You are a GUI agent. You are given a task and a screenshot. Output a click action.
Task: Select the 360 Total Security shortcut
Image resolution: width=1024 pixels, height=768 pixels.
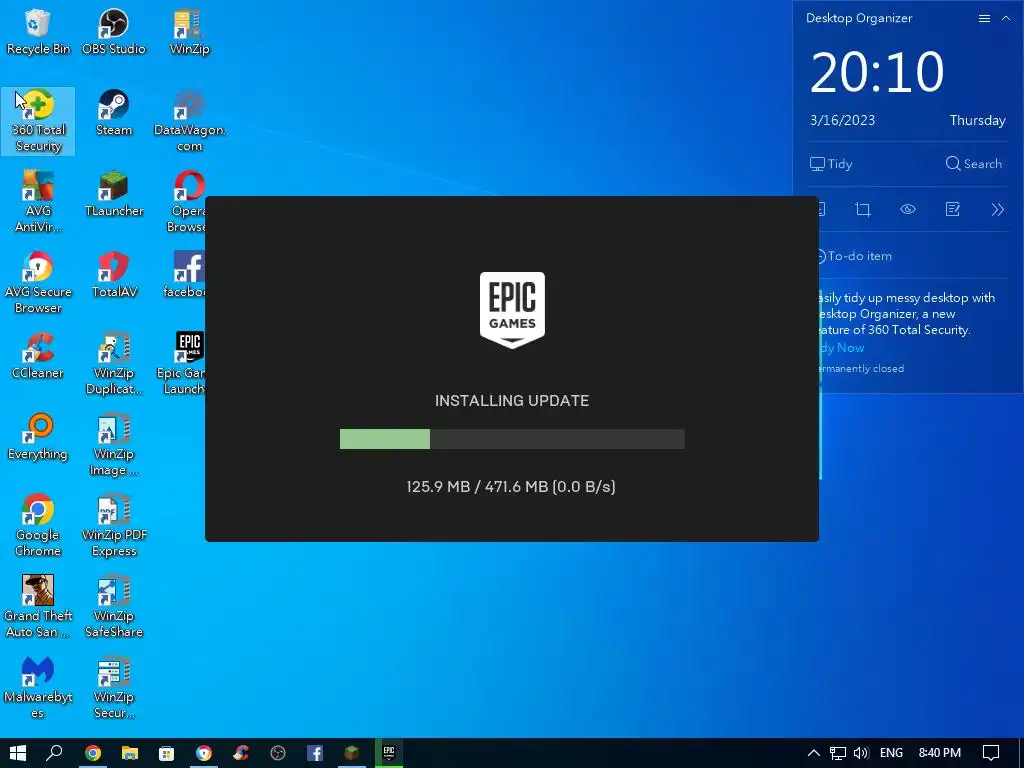pos(38,121)
